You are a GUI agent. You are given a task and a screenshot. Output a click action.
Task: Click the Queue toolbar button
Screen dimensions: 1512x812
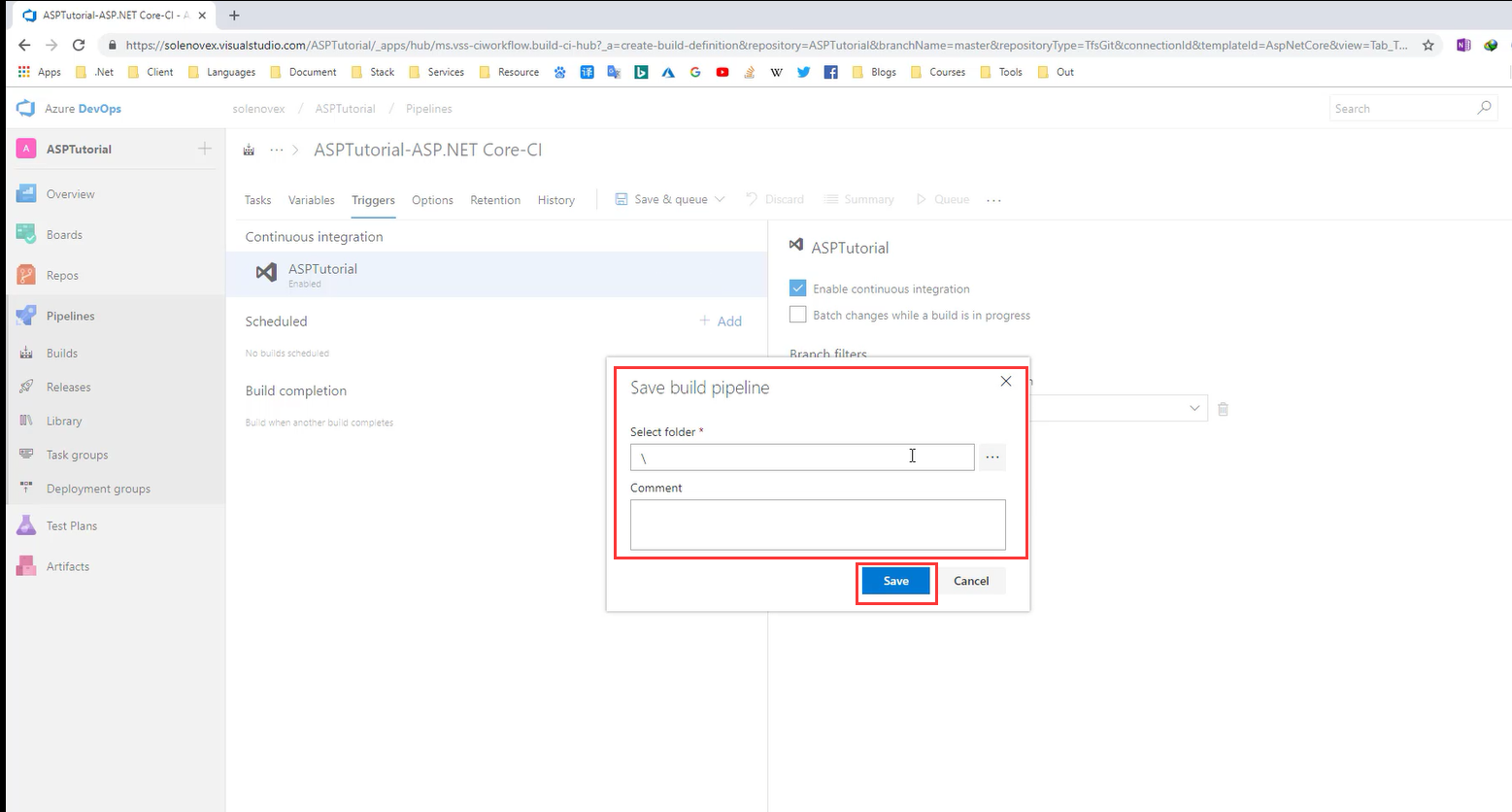click(x=943, y=200)
